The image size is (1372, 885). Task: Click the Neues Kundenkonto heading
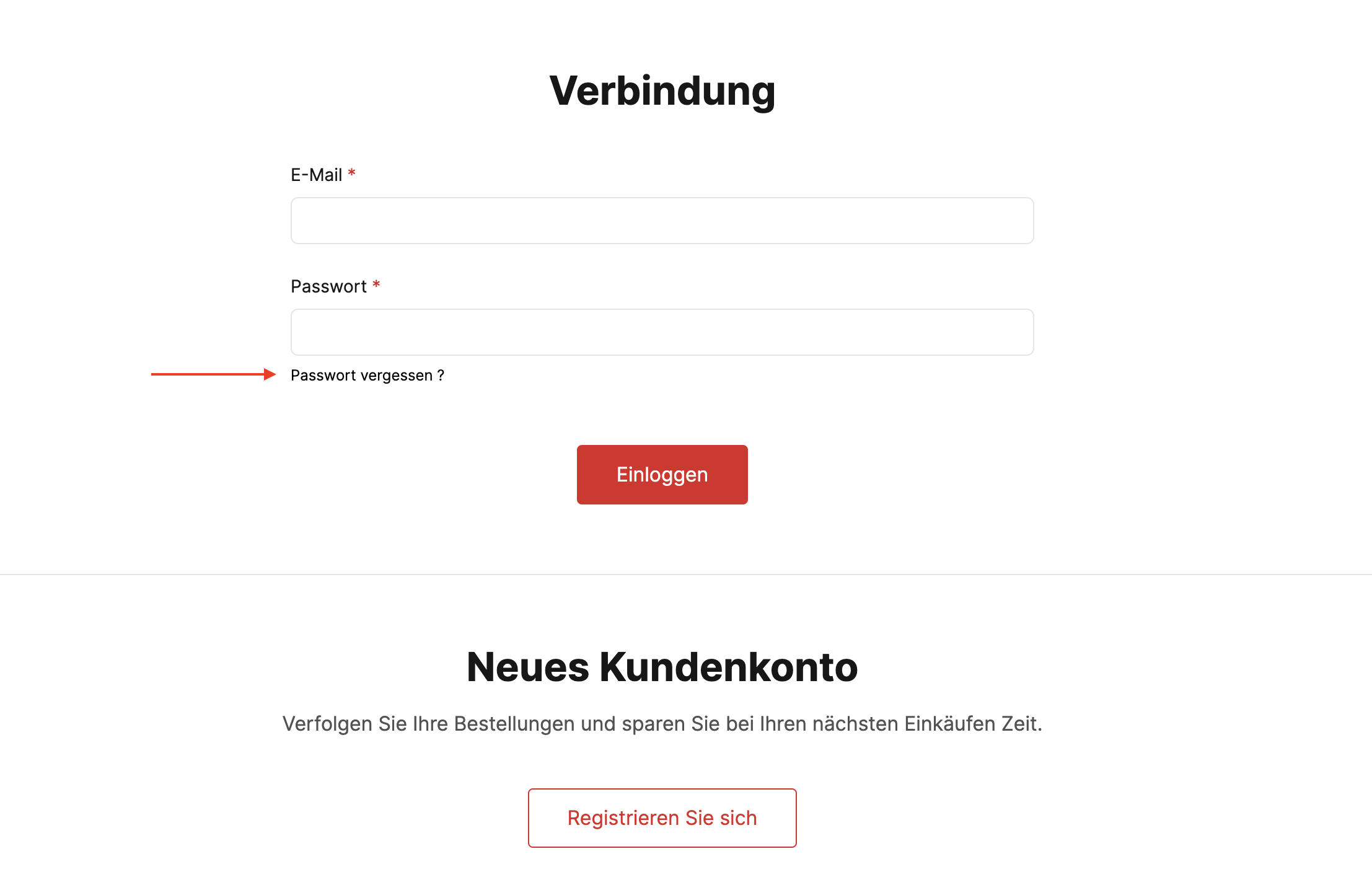click(662, 667)
